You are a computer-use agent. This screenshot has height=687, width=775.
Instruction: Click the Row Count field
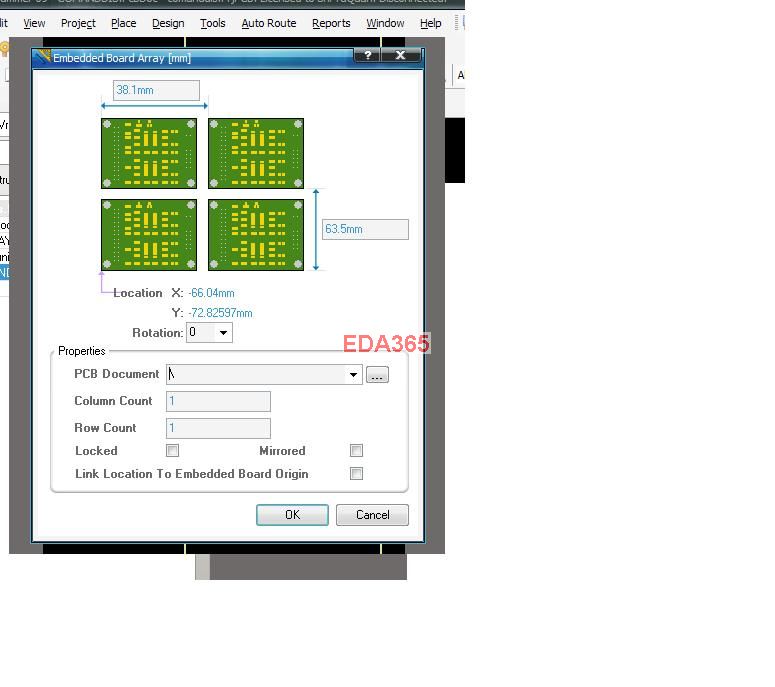pyautogui.click(x=218, y=428)
